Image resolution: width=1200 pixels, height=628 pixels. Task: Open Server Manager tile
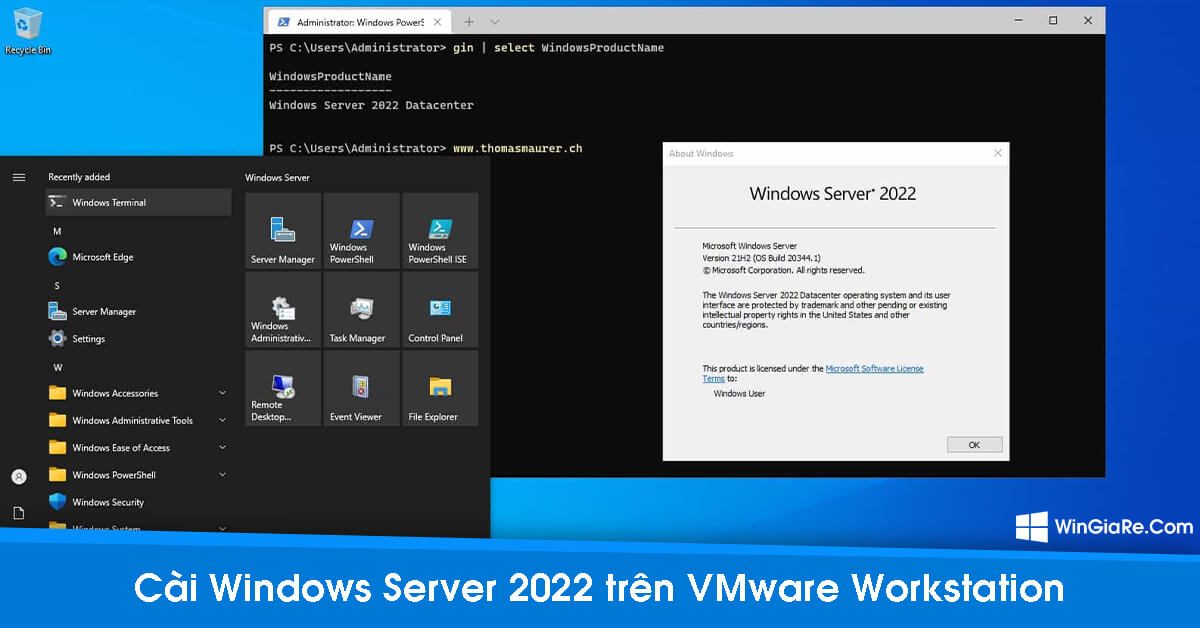[x=283, y=231]
